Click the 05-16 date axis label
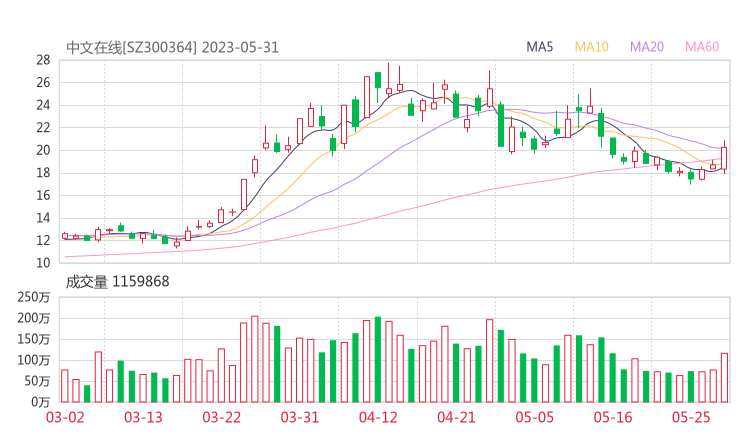Screen dimensions: 740x440 (613, 417)
